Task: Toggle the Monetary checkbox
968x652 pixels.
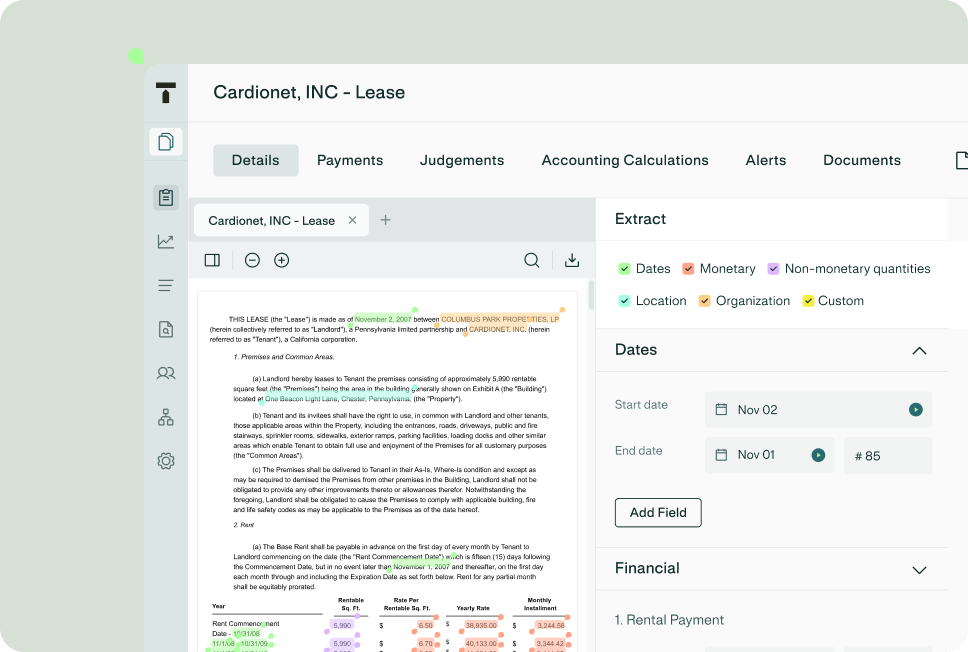Action: pos(688,269)
